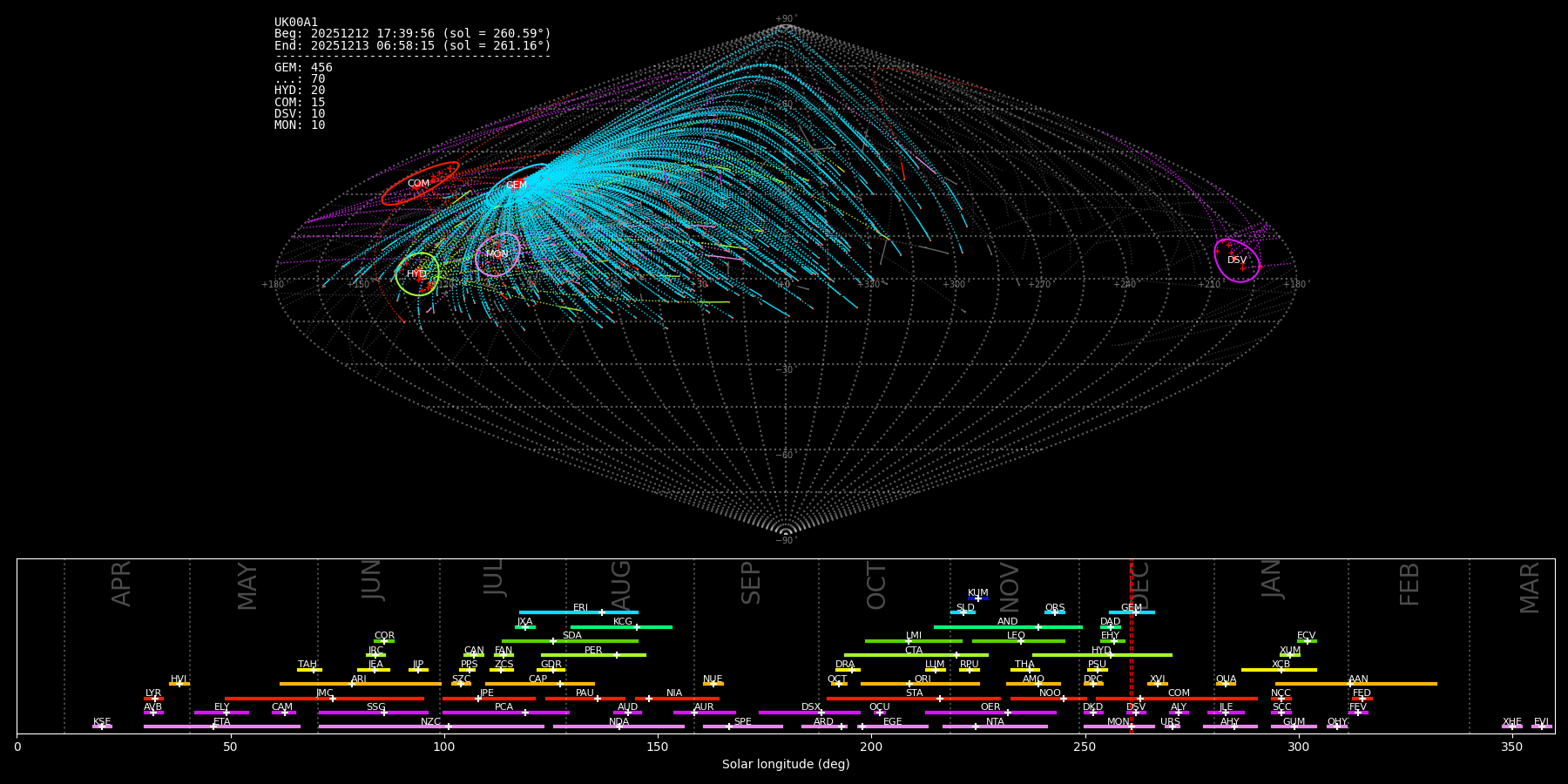The width and height of the screenshot is (1568, 784).
Task: Click the HYD radiant ellipse on sky map
Action: [418, 274]
